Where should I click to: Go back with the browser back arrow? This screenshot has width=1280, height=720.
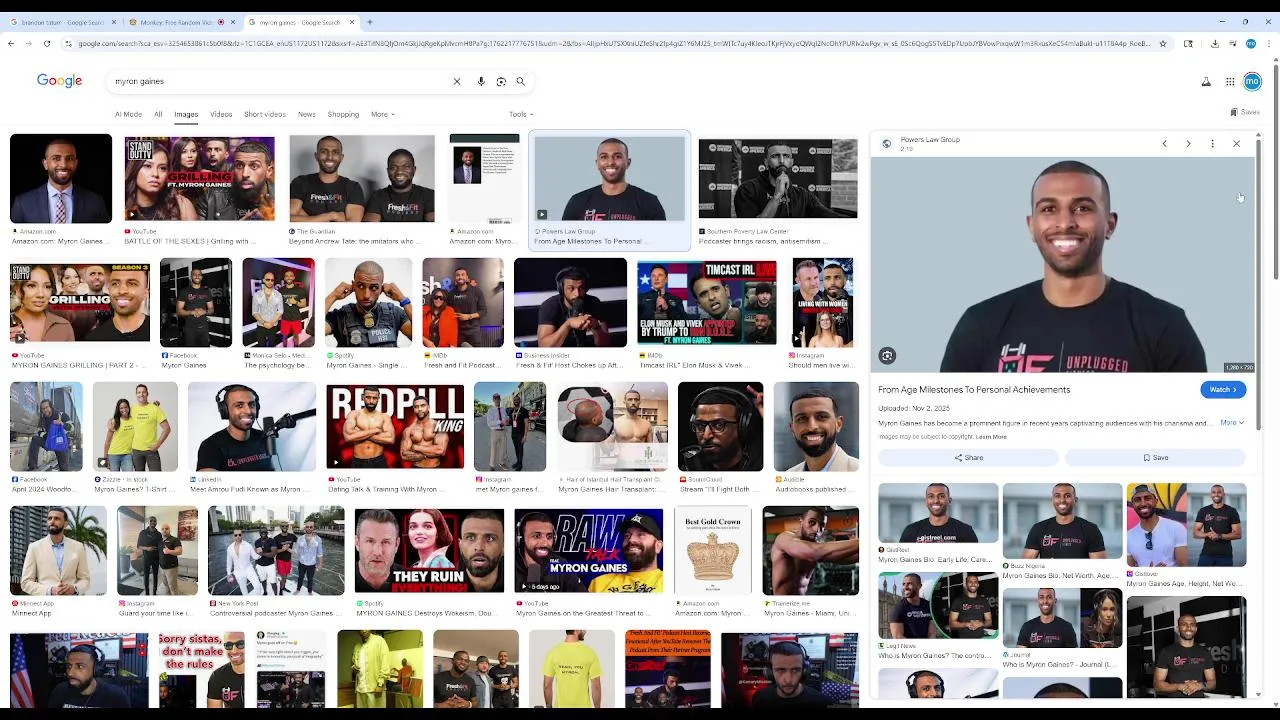[x=11, y=43]
